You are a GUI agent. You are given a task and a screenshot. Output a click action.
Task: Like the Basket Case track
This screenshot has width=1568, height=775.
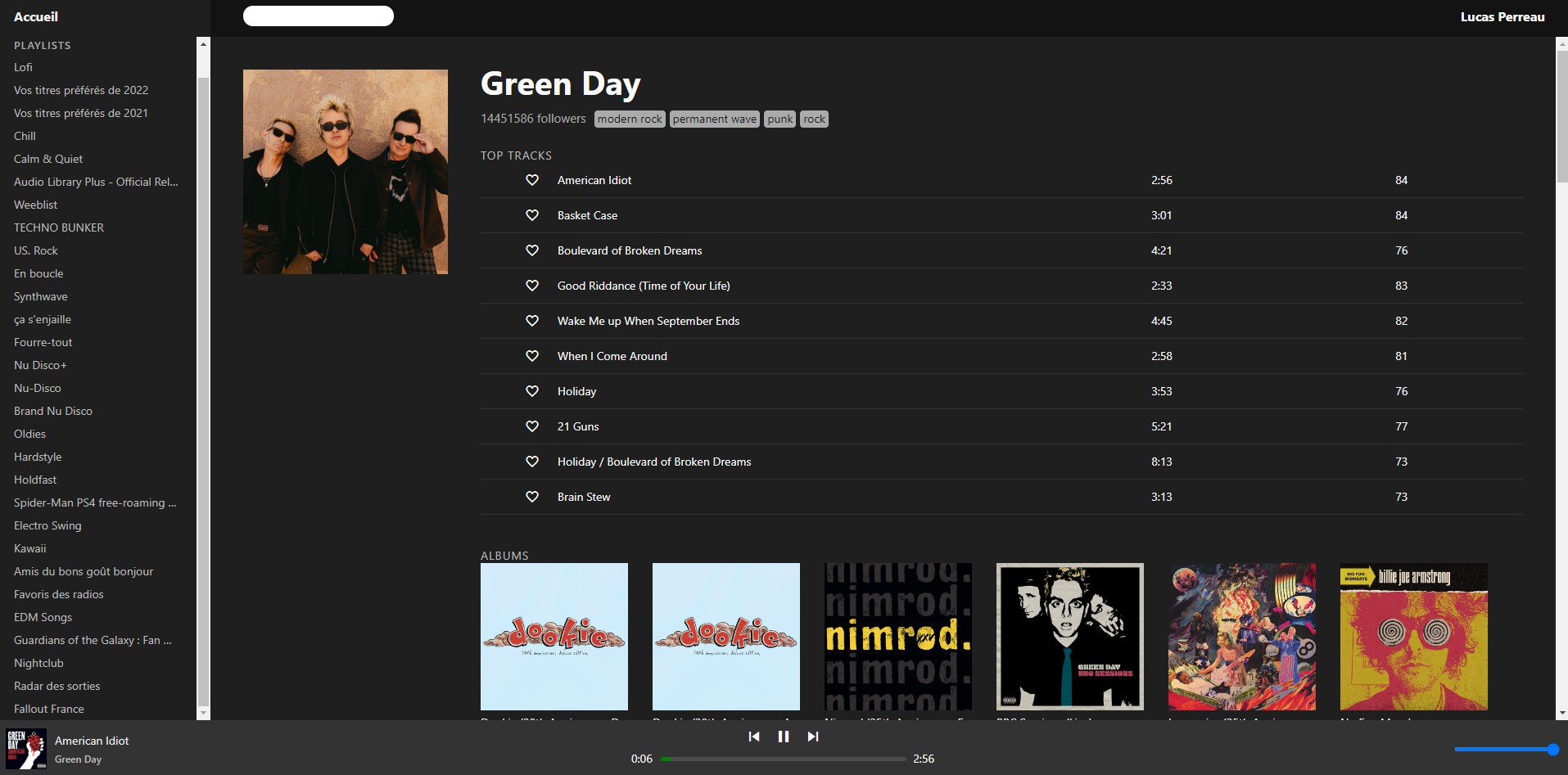pos(532,215)
